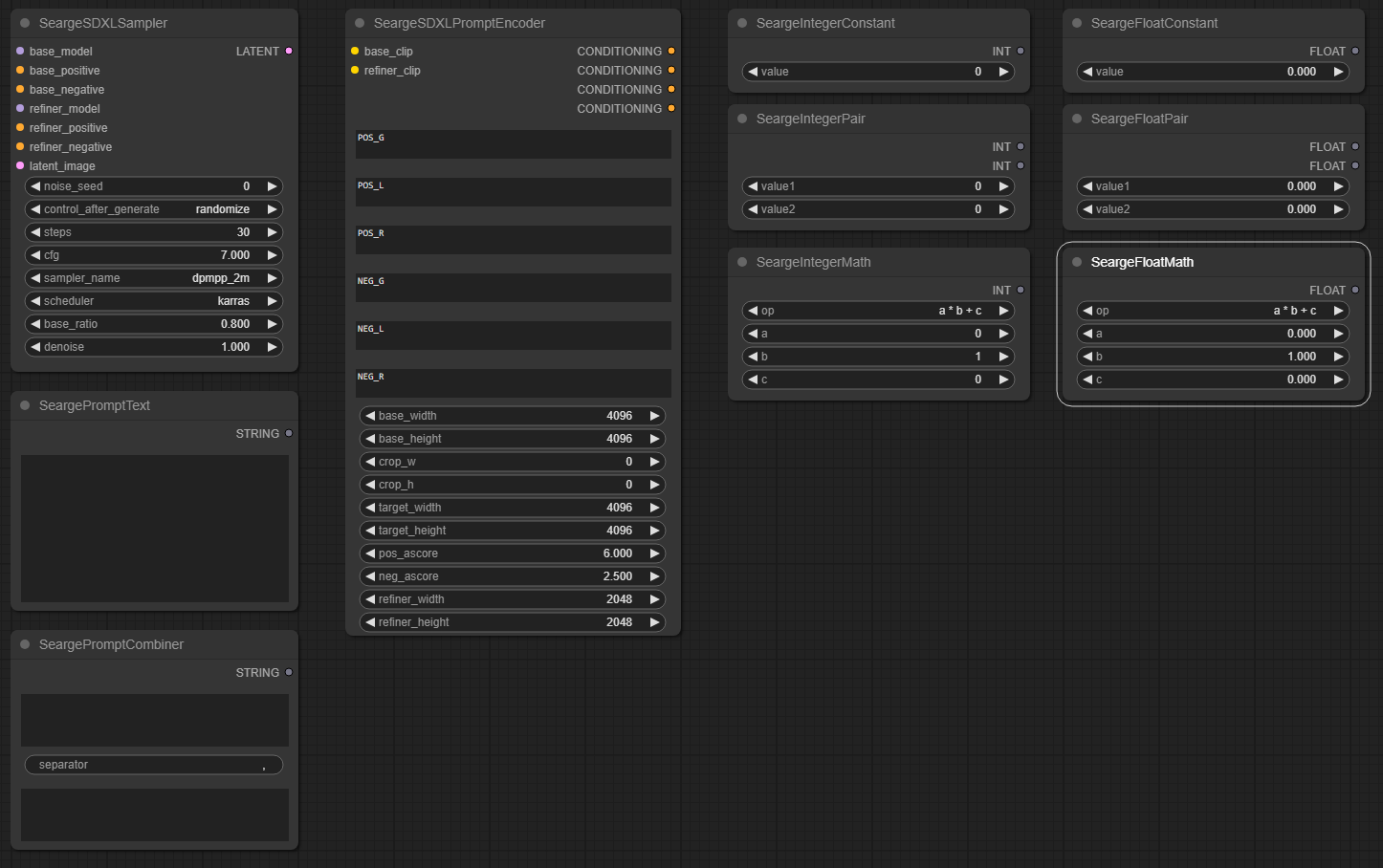
Task: Increment base_width using its right arrow
Action: 654,416
